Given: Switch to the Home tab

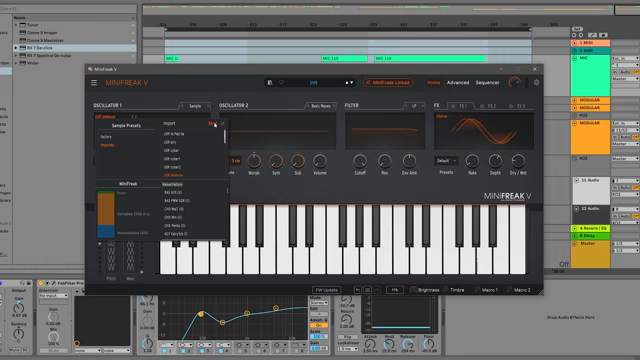Looking at the screenshot, I should click(x=433, y=82).
